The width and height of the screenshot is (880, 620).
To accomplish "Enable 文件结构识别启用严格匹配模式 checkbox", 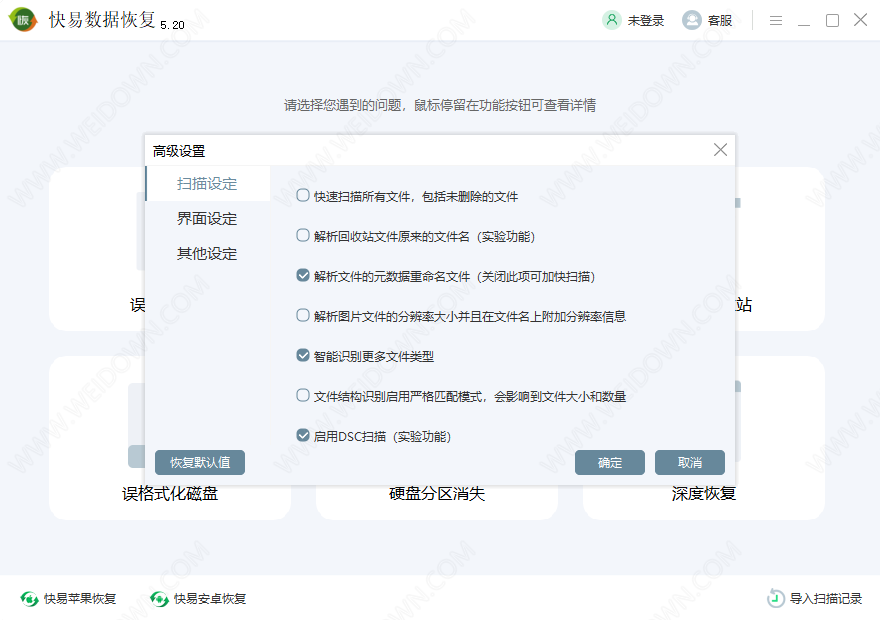I will (303, 395).
